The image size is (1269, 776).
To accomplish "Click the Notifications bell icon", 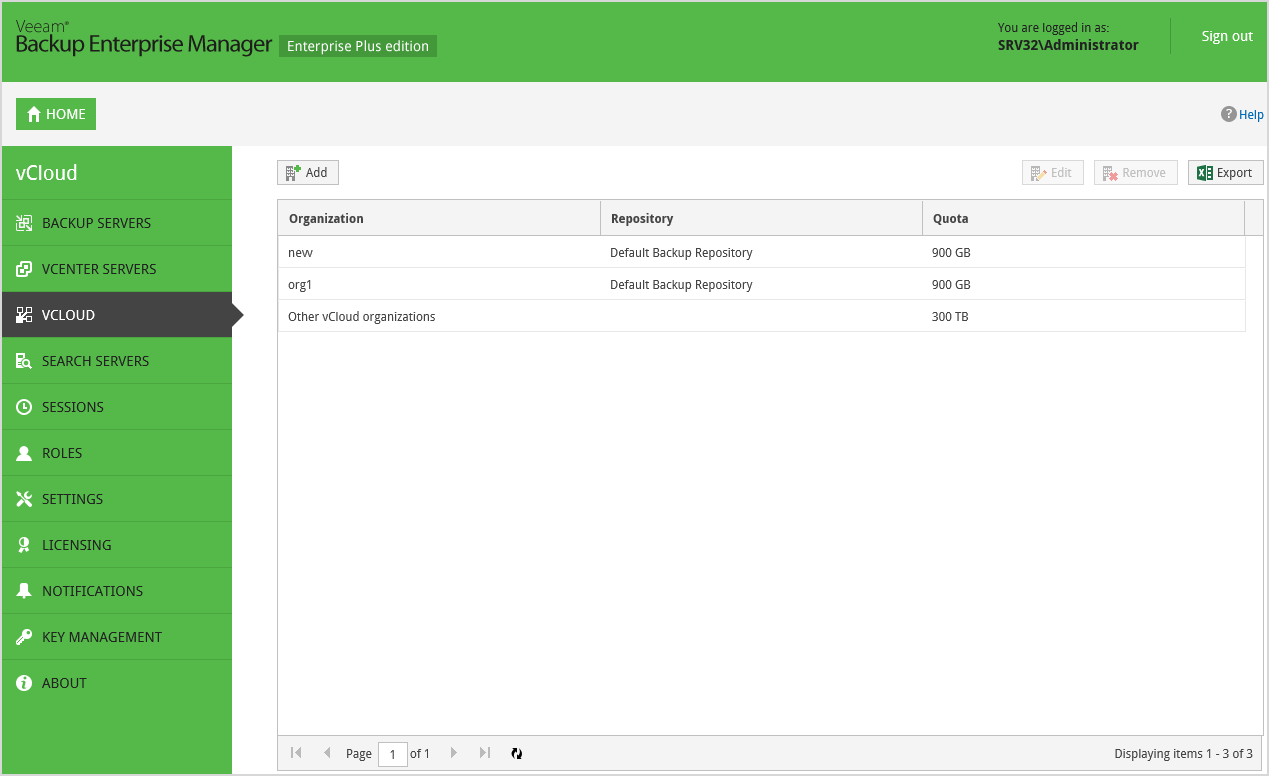I will [24, 591].
